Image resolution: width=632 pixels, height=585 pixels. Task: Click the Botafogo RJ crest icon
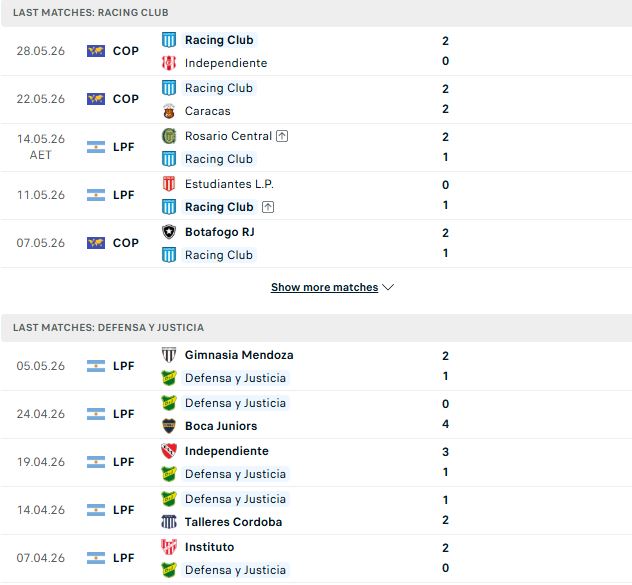[168, 232]
